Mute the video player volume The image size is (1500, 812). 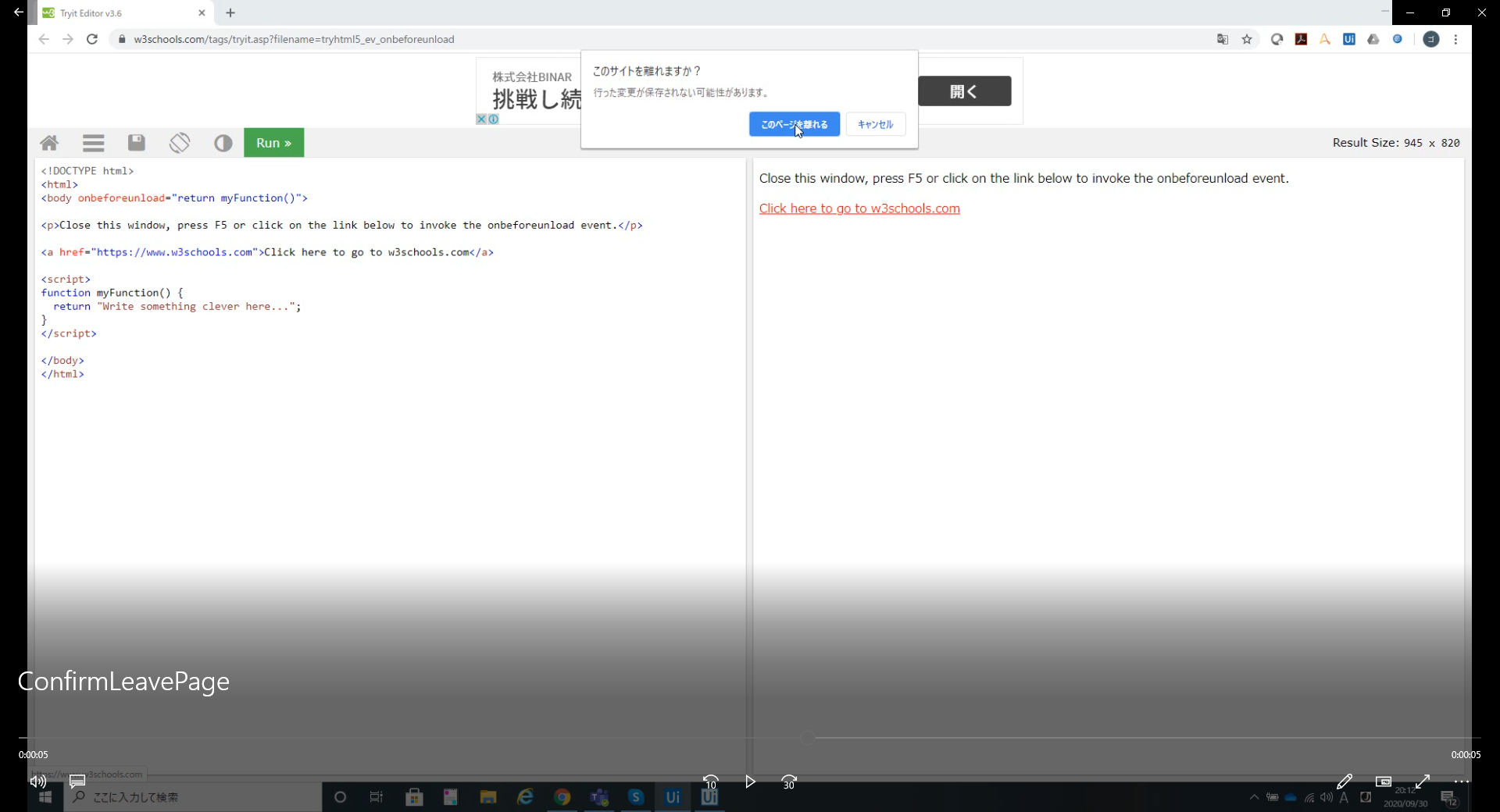pos(37,782)
